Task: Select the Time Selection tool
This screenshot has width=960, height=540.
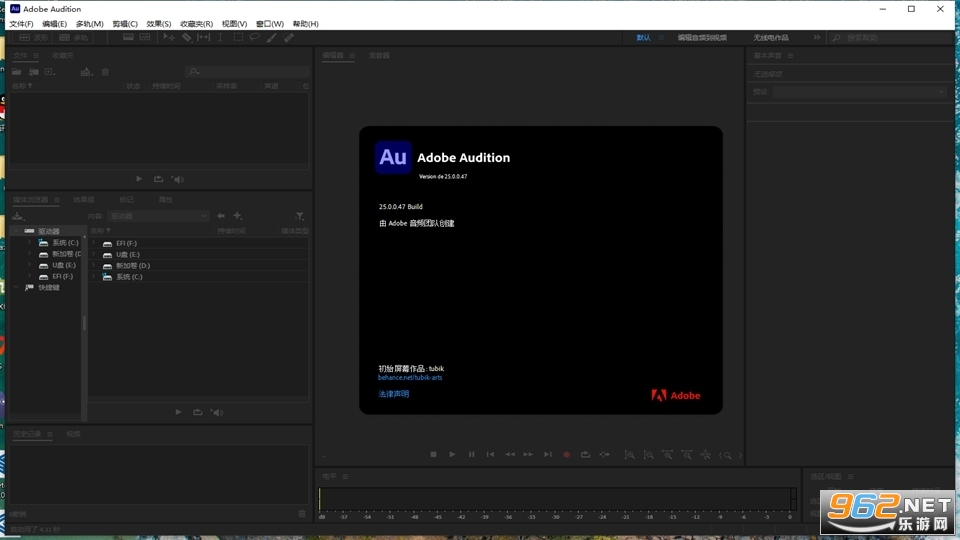Action: pos(220,37)
